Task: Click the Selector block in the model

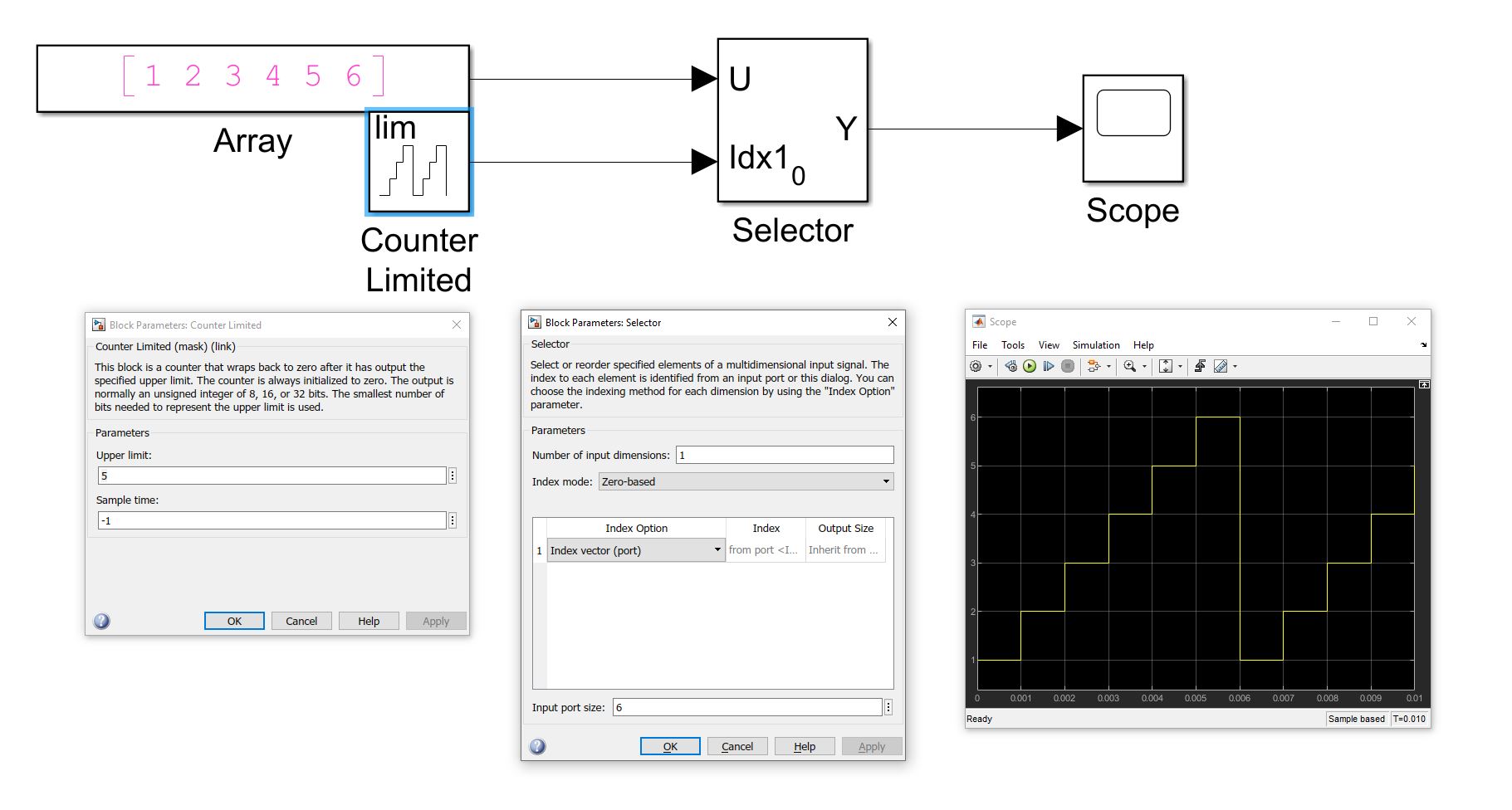Action: pos(792,120)
